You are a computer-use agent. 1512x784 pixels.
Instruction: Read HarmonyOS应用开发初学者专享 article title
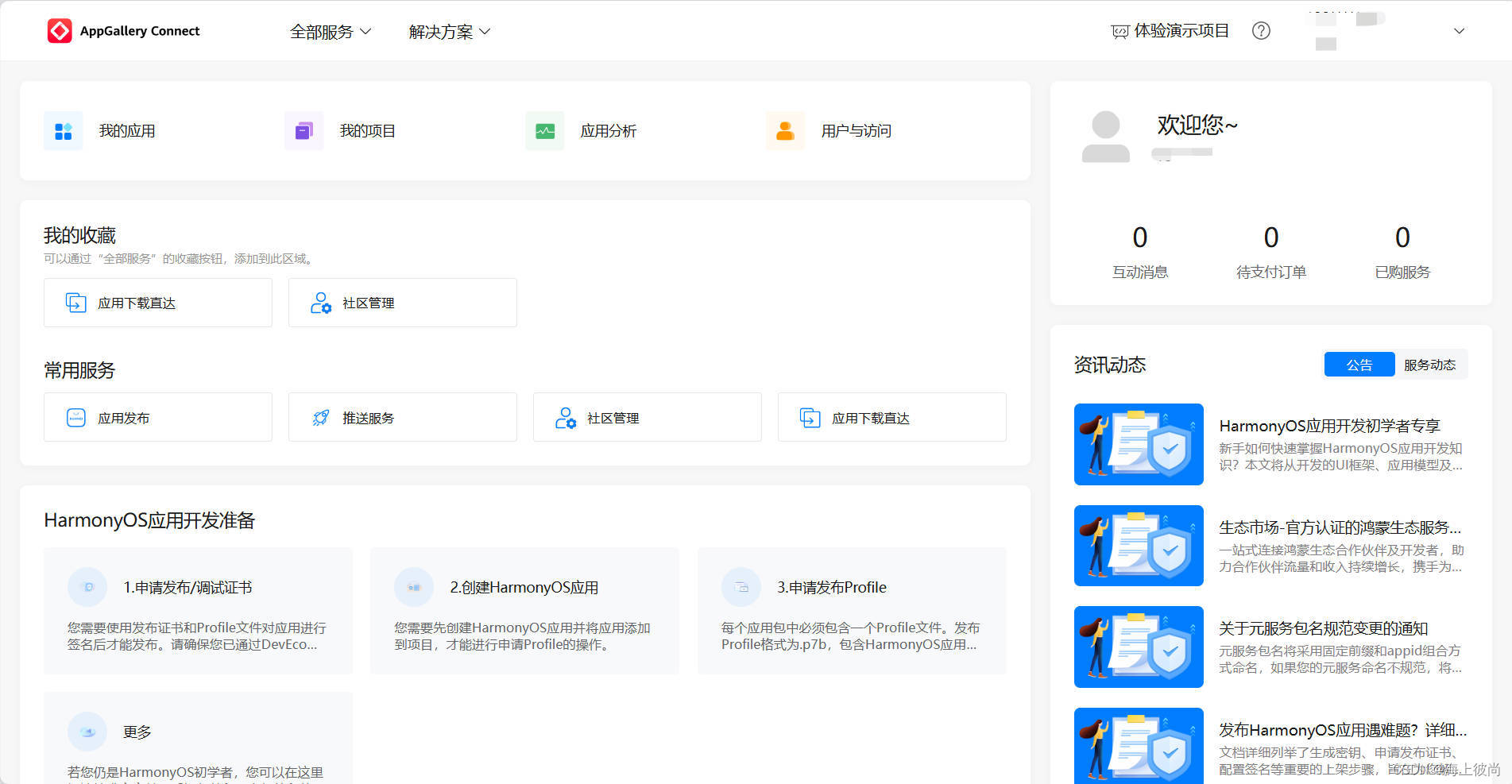[x=1330, y=426]
